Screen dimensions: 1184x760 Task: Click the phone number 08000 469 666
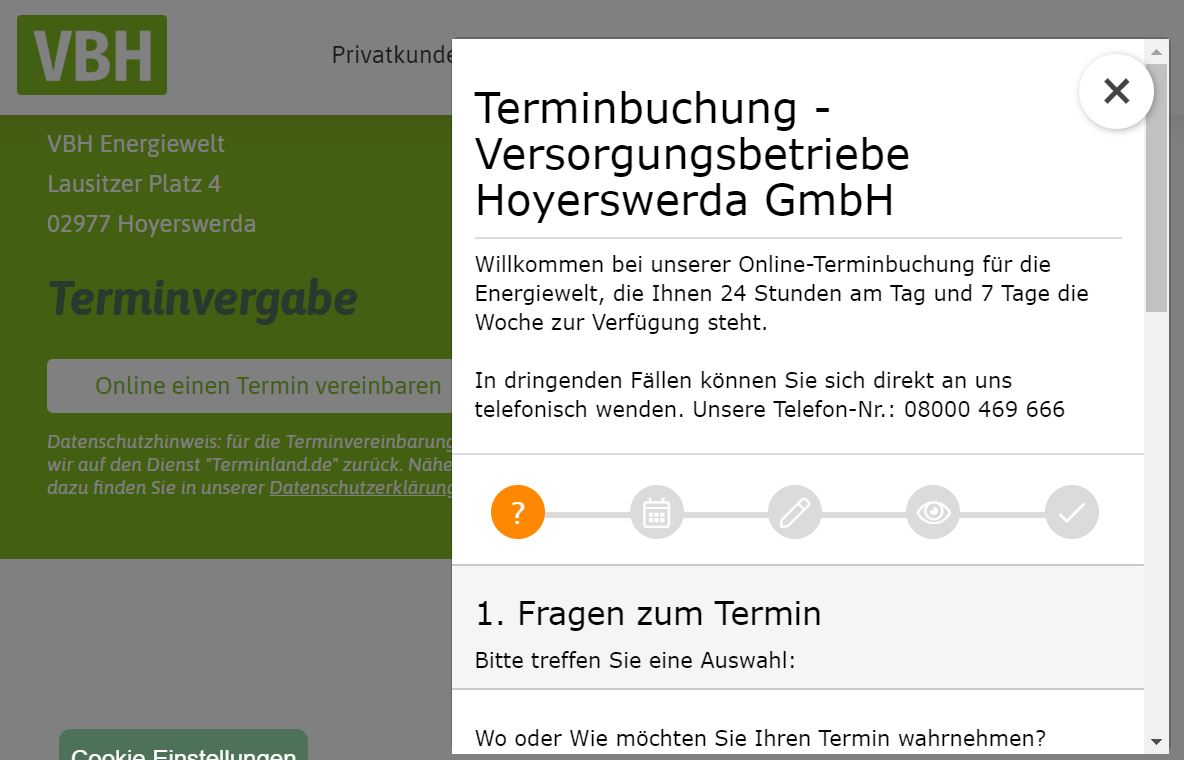[x=984, y=409]
